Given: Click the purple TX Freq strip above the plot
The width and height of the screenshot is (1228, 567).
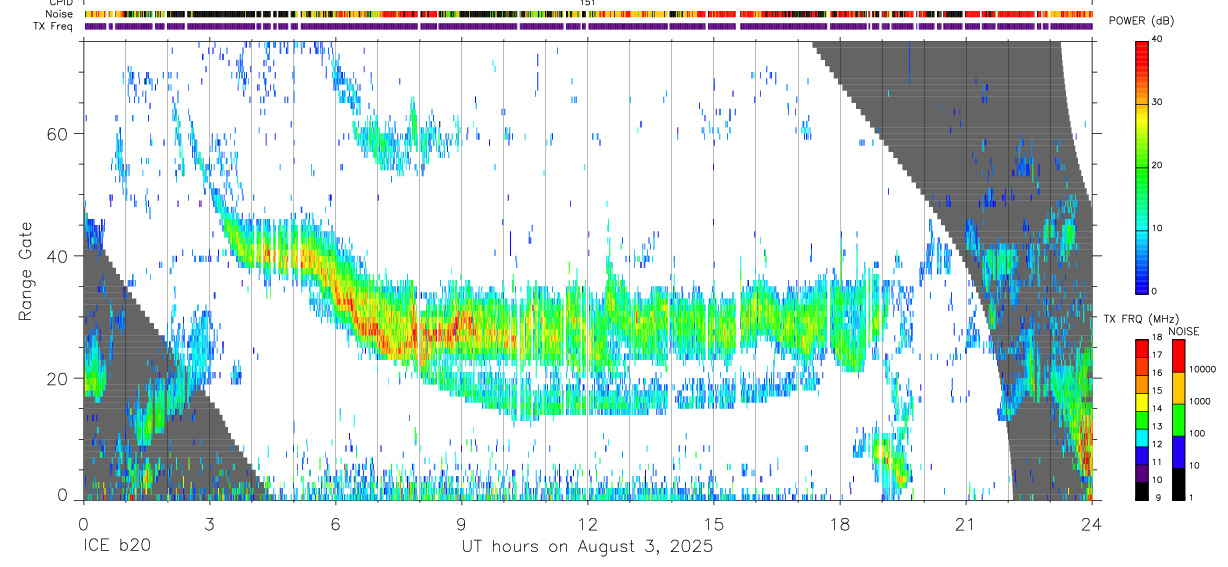Looking at the screenshot, I should click(x=589, y=26).
